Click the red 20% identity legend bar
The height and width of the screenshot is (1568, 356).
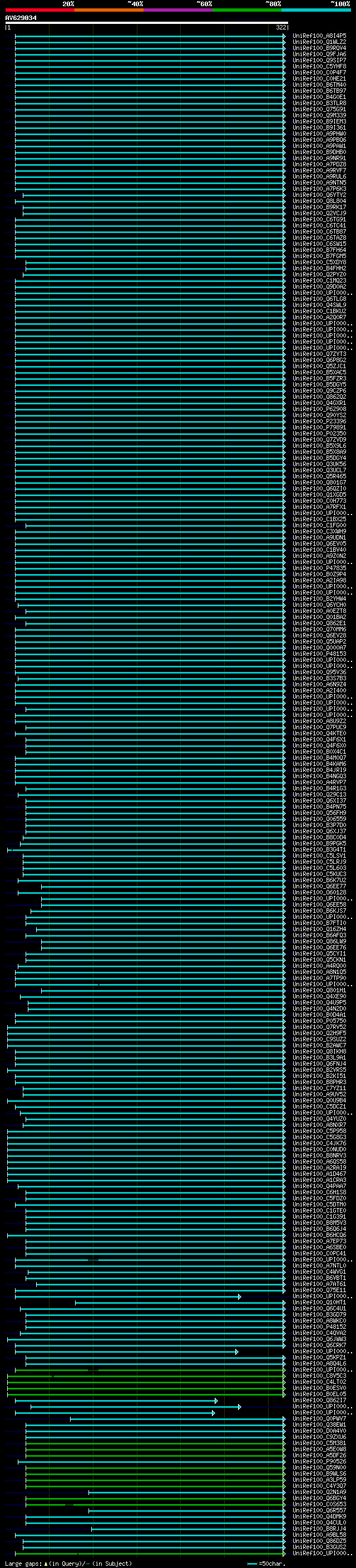point(39,10)
